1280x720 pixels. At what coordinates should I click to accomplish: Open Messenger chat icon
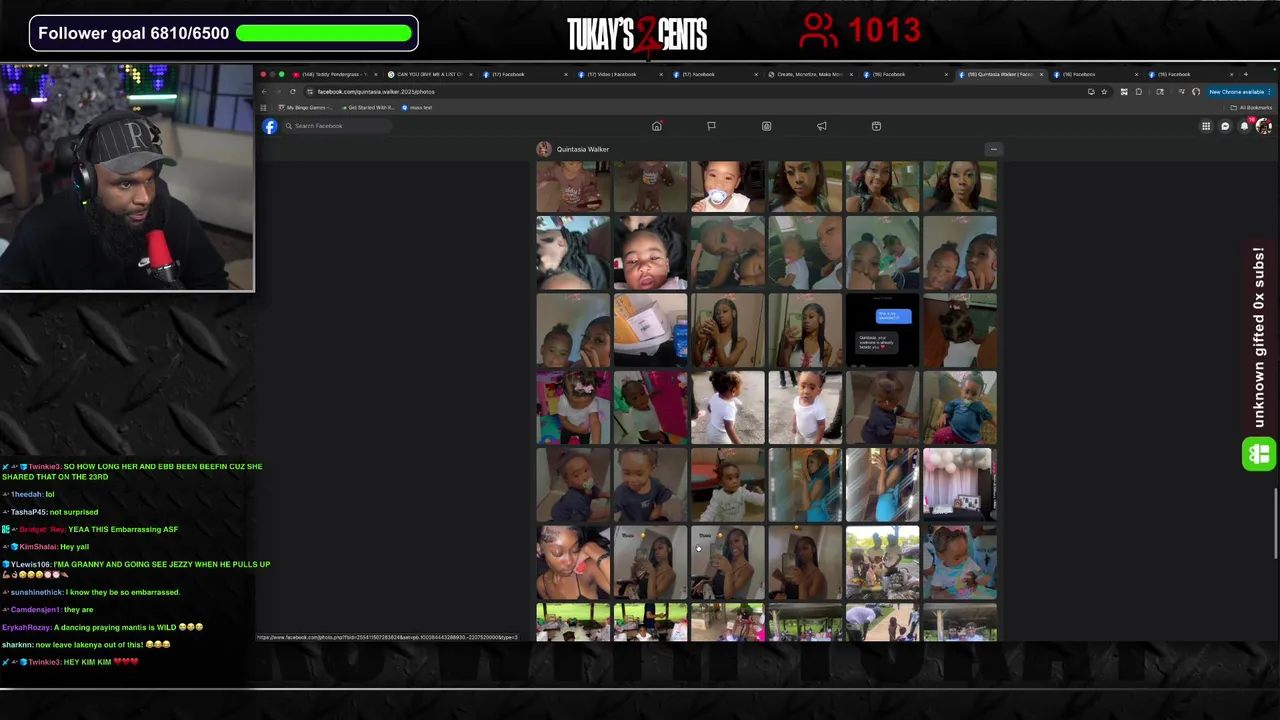coord(1225,126)
